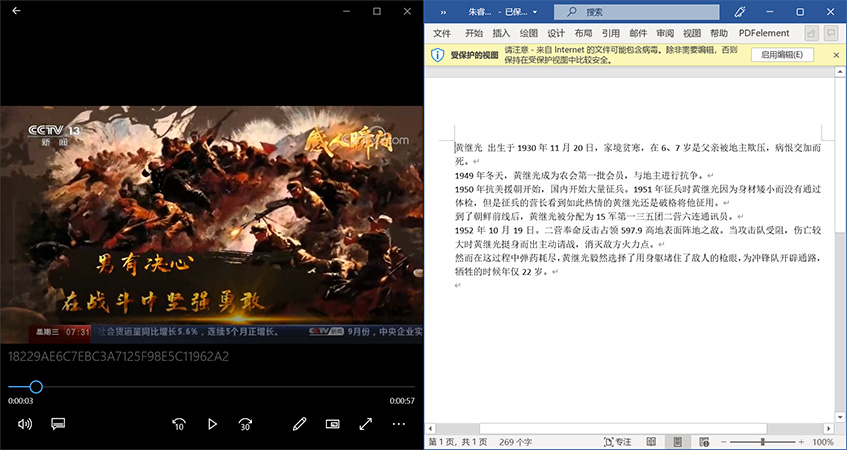Expand the Word quick access chevrons
This screenshot has height=450, width=847.
443,12
